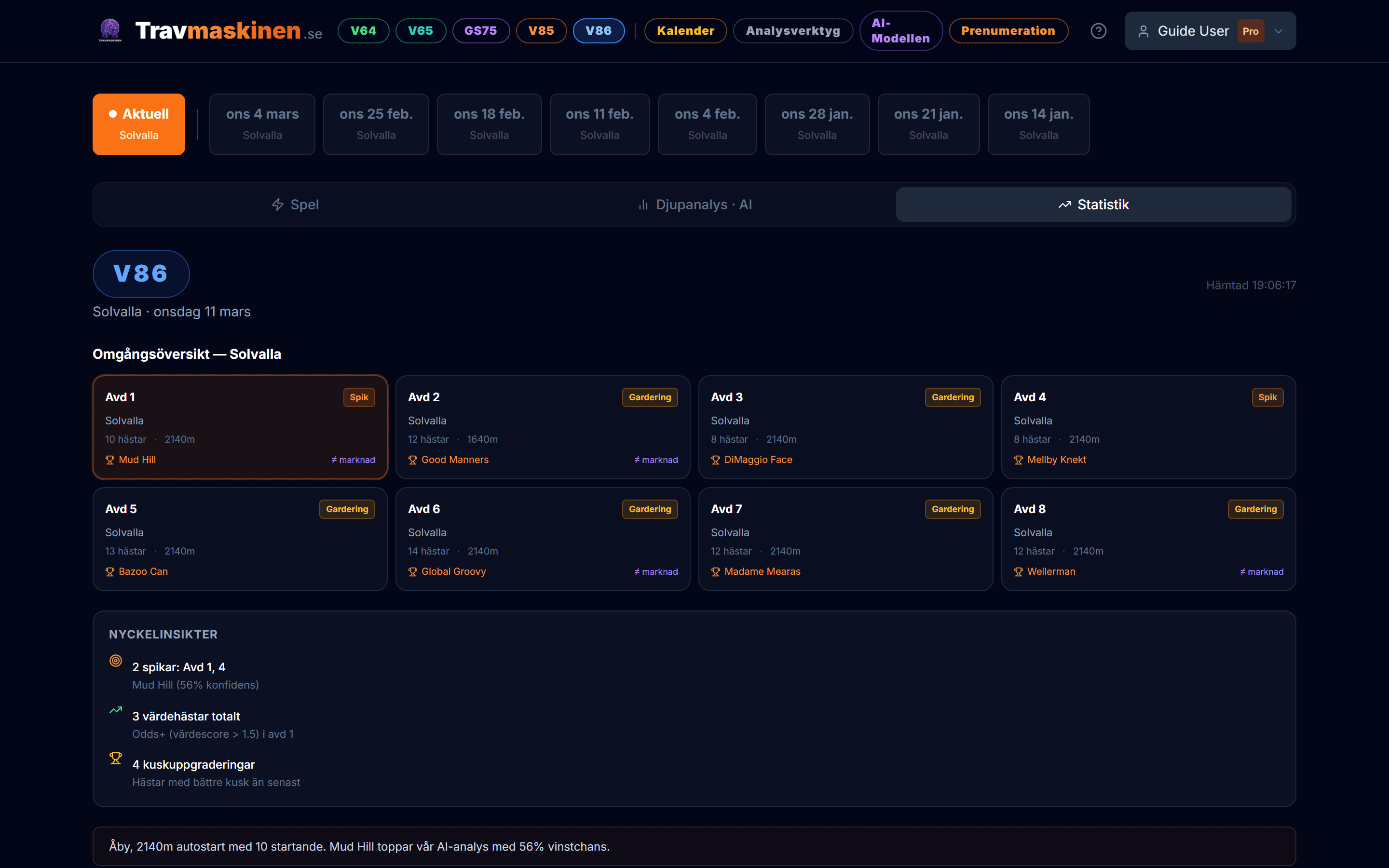Select the V64 game type pill
1389x868 pixels.
click(x=363, y=31)
